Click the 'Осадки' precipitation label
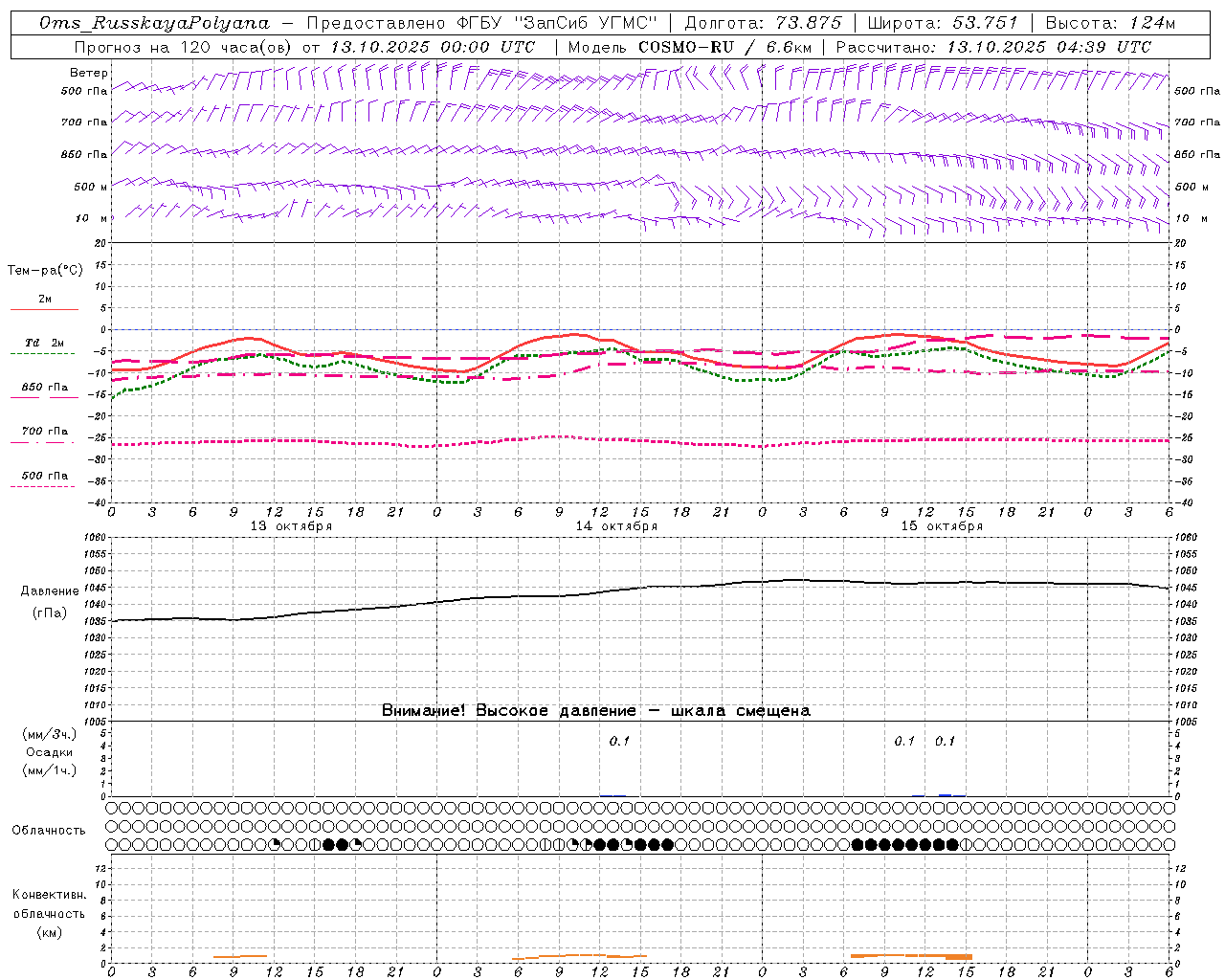The image size is (1225, 980). coord(50,752)
